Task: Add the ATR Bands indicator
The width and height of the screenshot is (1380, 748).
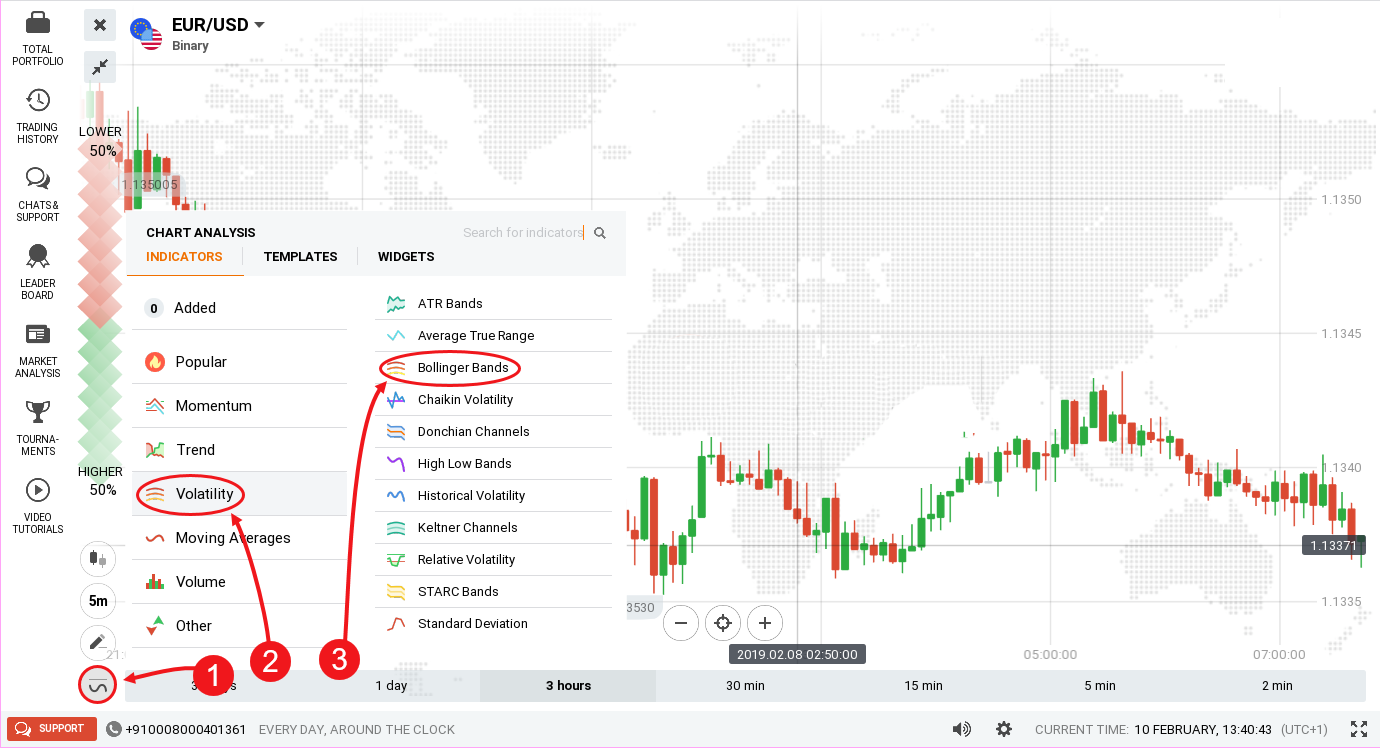Action: click(x=494, y=304)
